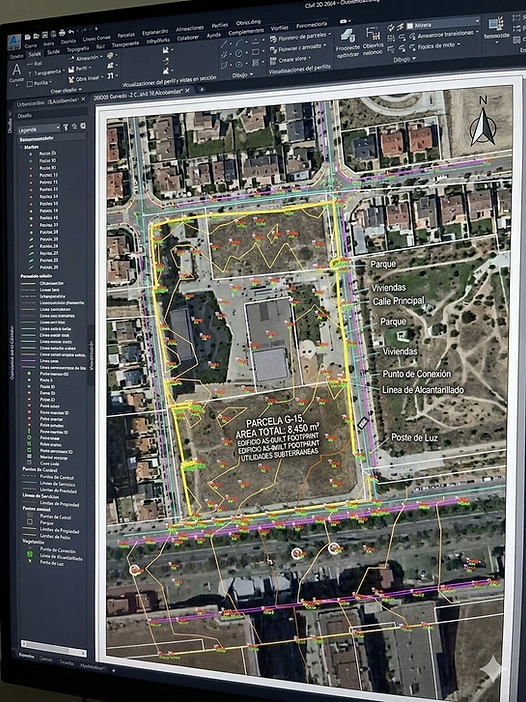Screen dimensions: 526x702
Task: Switch to the Urbanización document tab
Action: click(47, 103)
